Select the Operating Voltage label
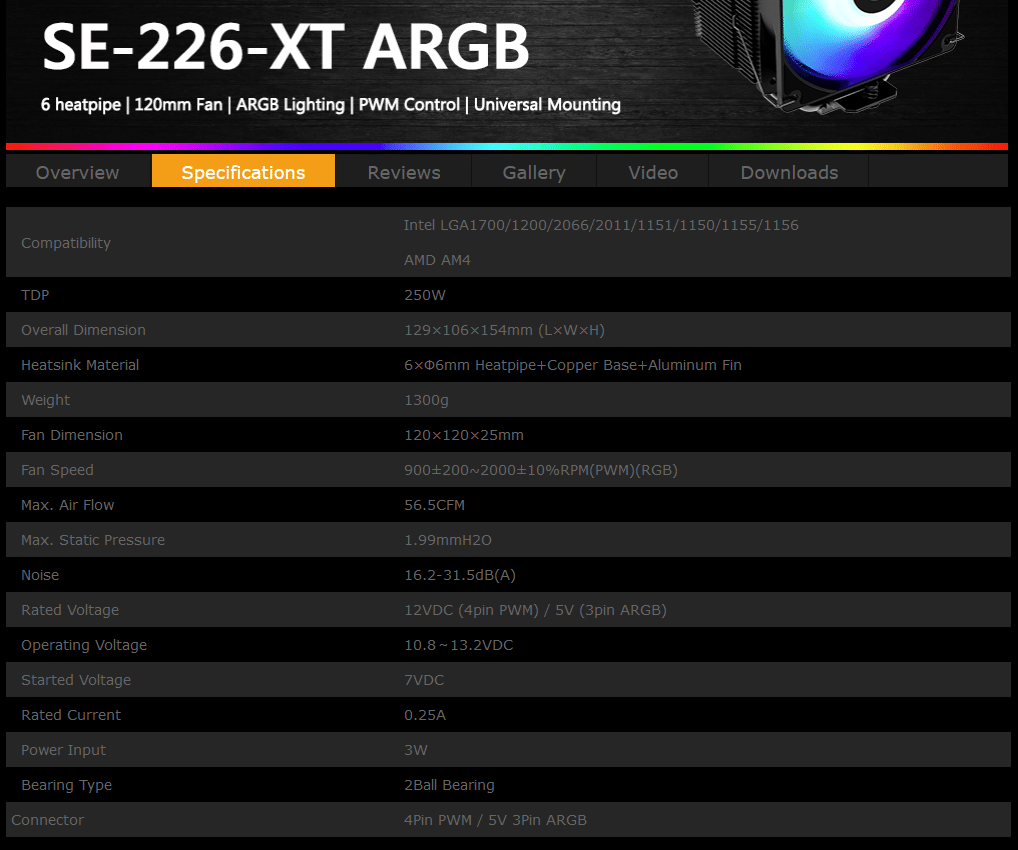 84,646
